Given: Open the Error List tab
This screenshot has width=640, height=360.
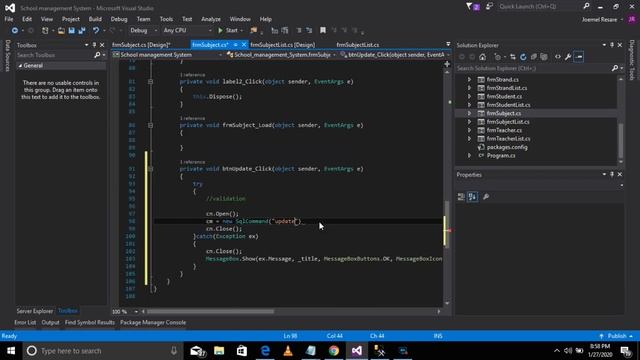Looking at the screenshot, I should [x=25, y=322].
